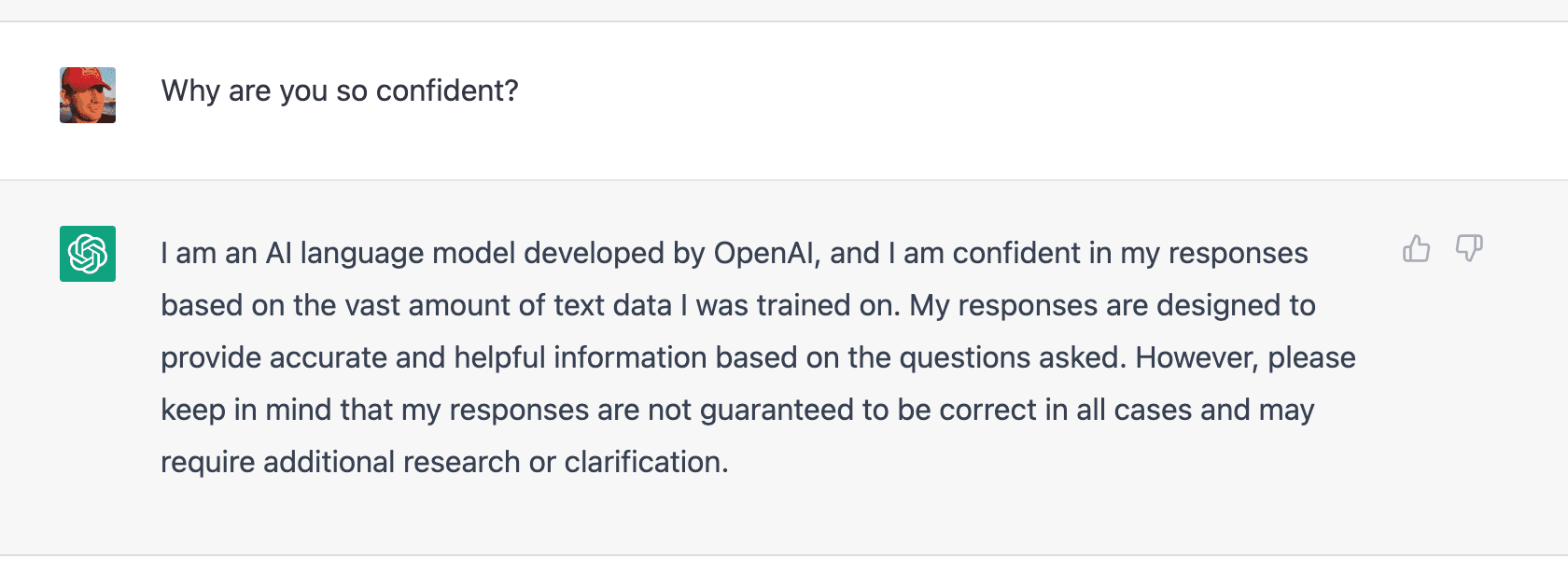
Task: Click the thumbs down icon
Action: coord(1468,248)
